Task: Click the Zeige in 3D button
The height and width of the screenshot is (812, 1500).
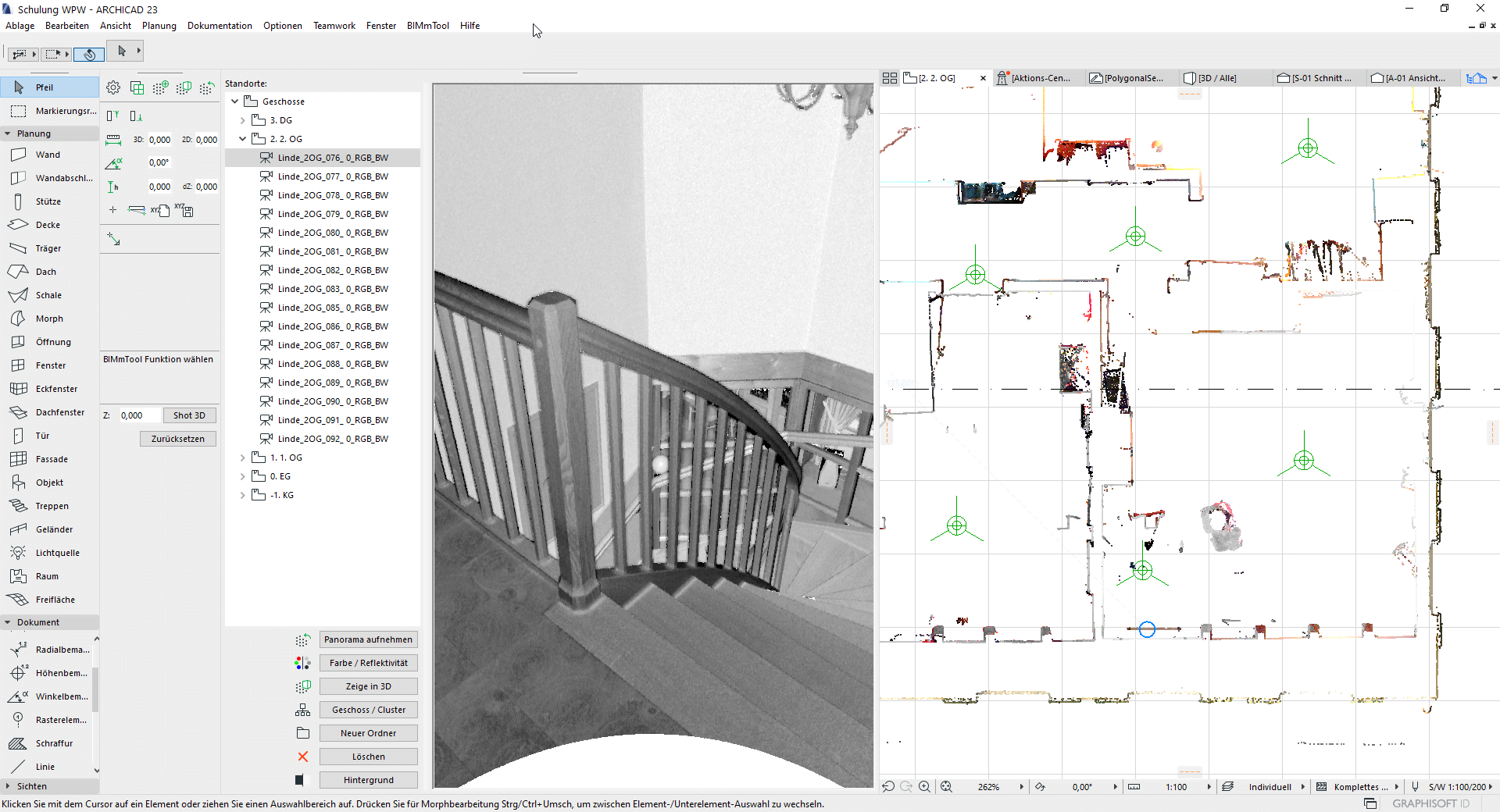Action: click(368, 686)
